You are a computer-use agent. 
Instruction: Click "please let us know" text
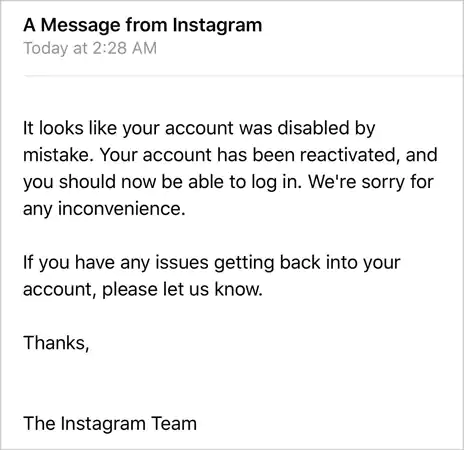pos(182,289)
